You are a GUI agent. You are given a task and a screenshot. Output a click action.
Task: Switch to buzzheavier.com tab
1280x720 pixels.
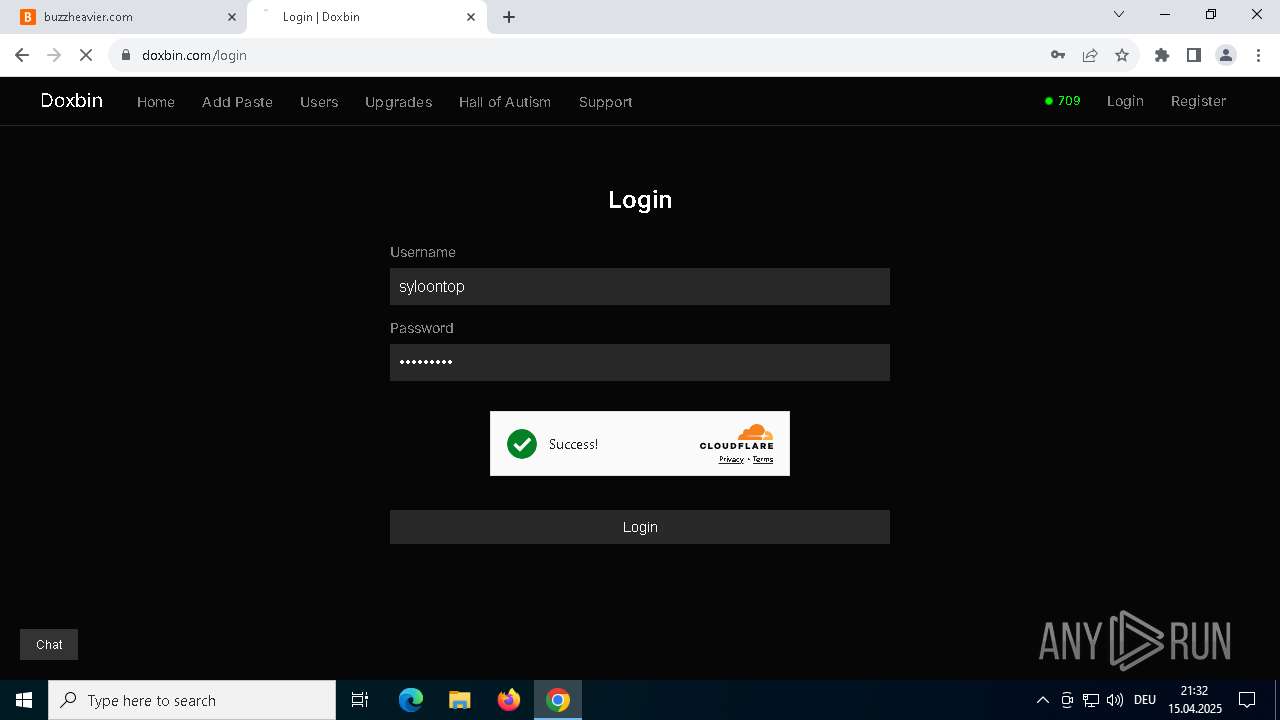[x=125, y=17]
